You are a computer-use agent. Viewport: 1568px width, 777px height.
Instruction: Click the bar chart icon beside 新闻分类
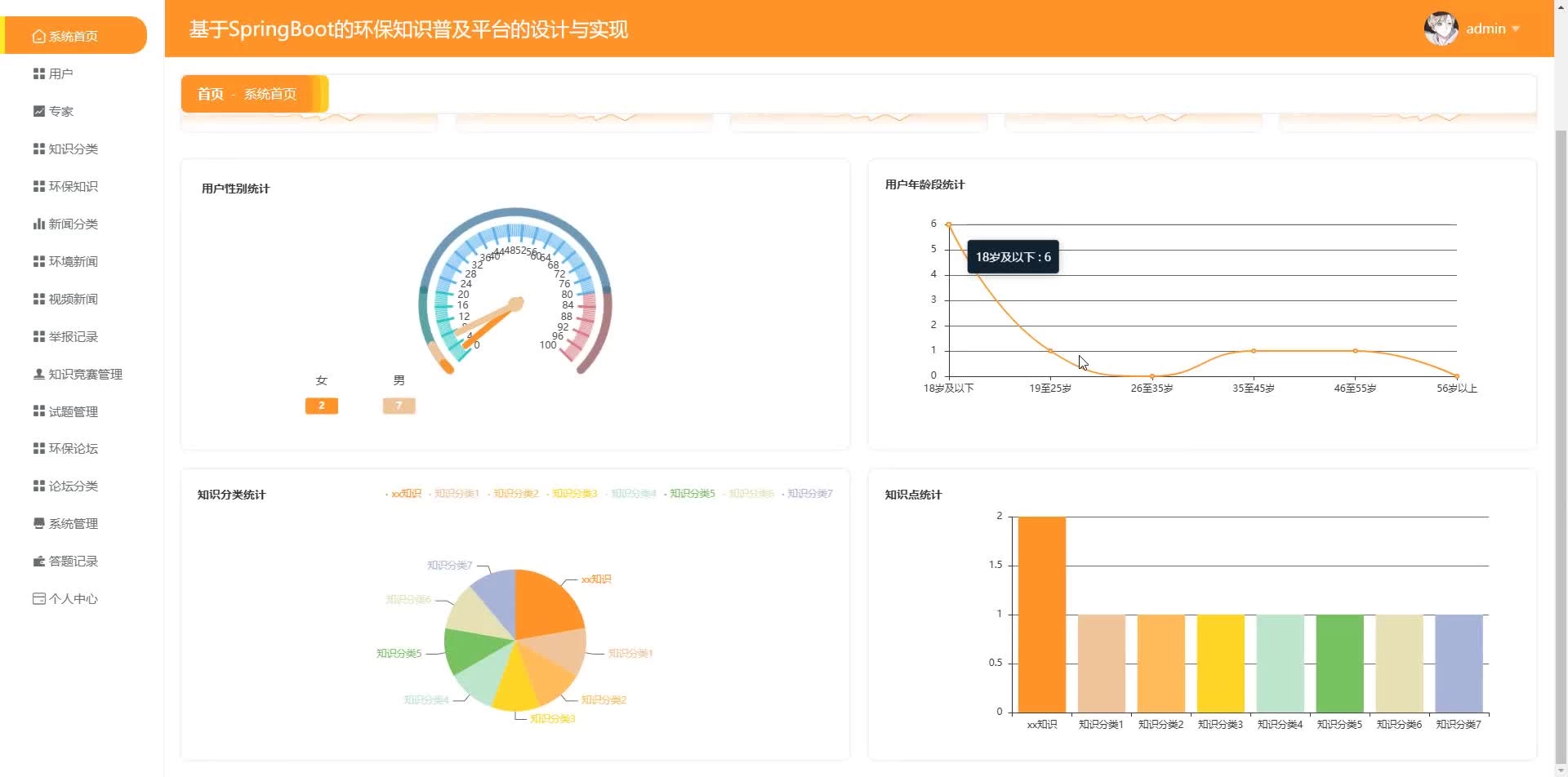[x=38, y=224]
